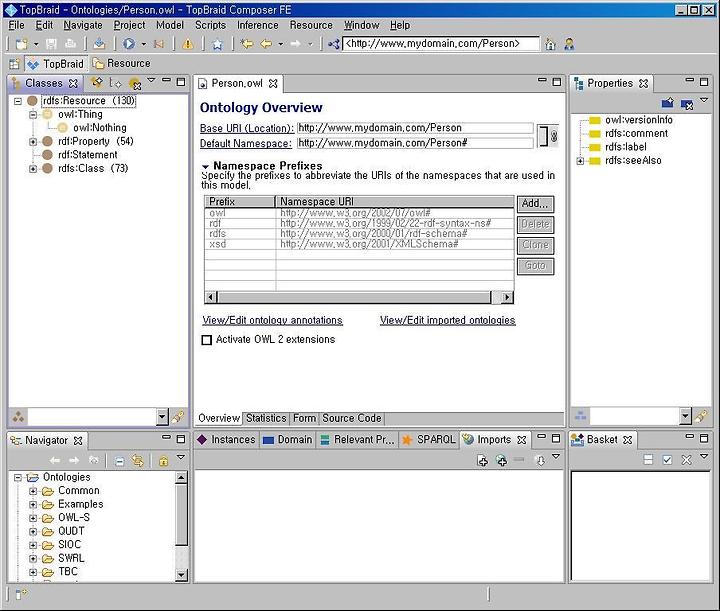Open the Classes panel search dropdown
The image size is (720, 611).
point(162,416)
